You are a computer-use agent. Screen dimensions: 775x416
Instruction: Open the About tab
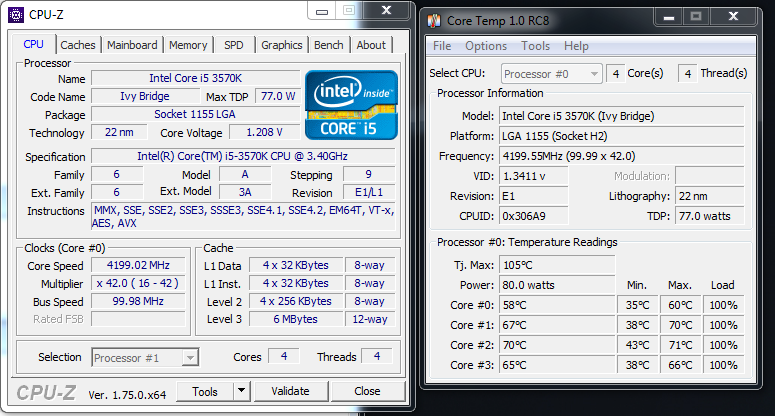tap(371, 45)
